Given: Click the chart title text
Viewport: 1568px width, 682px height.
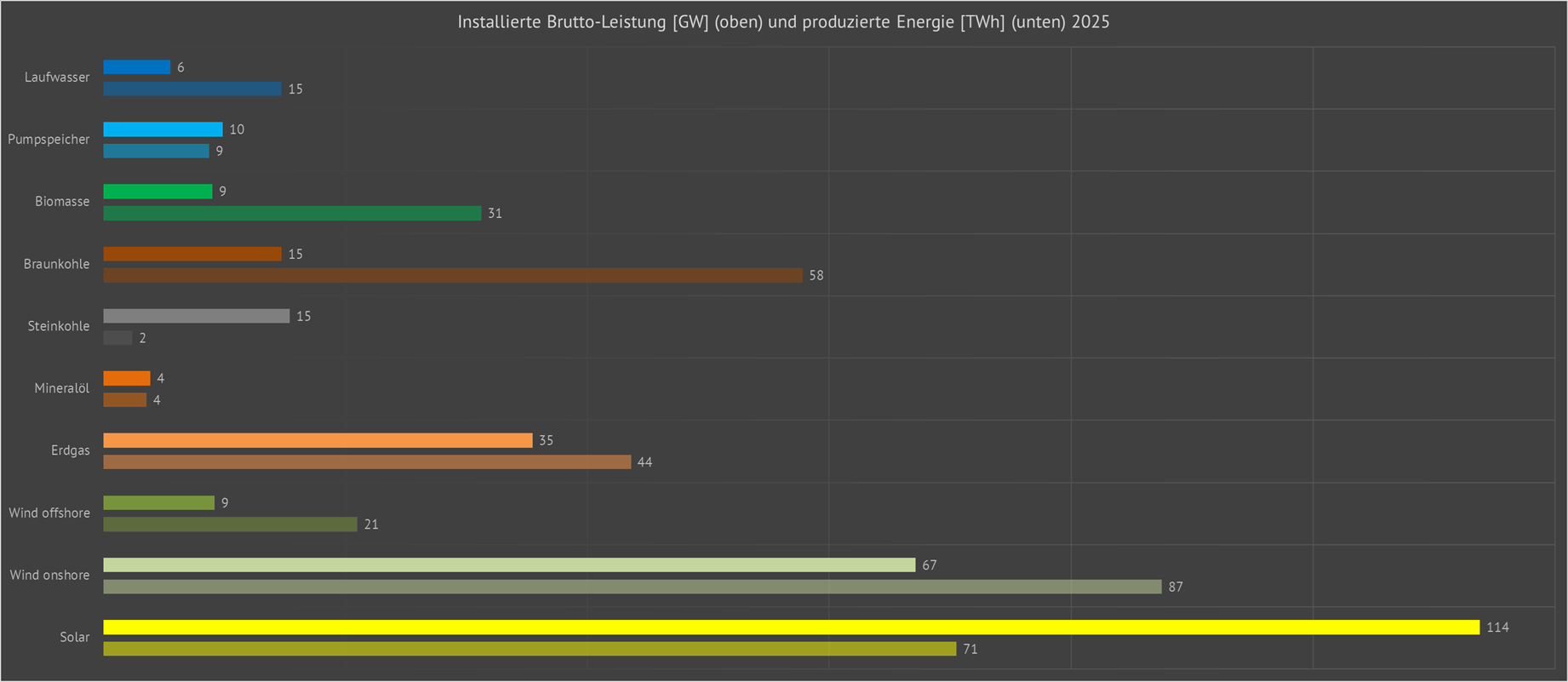Looking at the screenshot, I should coord(783,22).
